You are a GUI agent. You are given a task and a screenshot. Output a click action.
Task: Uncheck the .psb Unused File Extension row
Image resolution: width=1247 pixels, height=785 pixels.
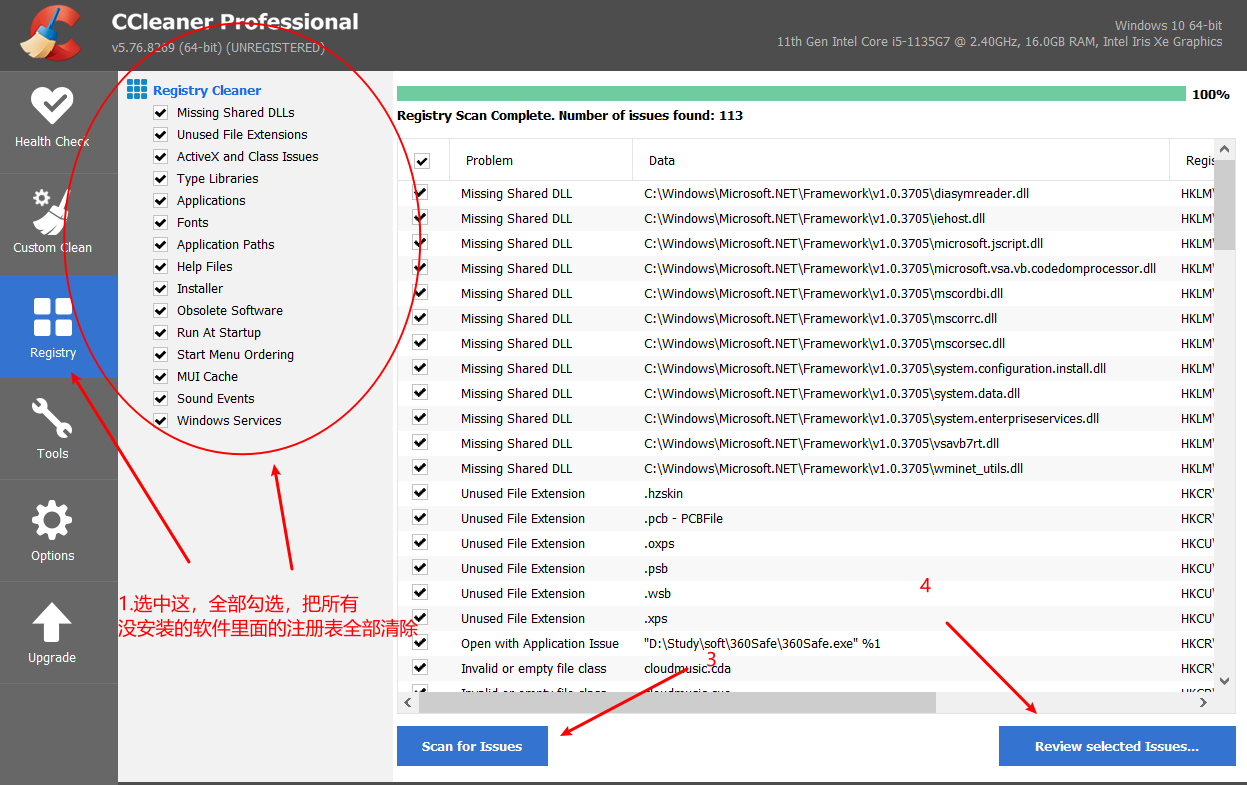point(419,567)
